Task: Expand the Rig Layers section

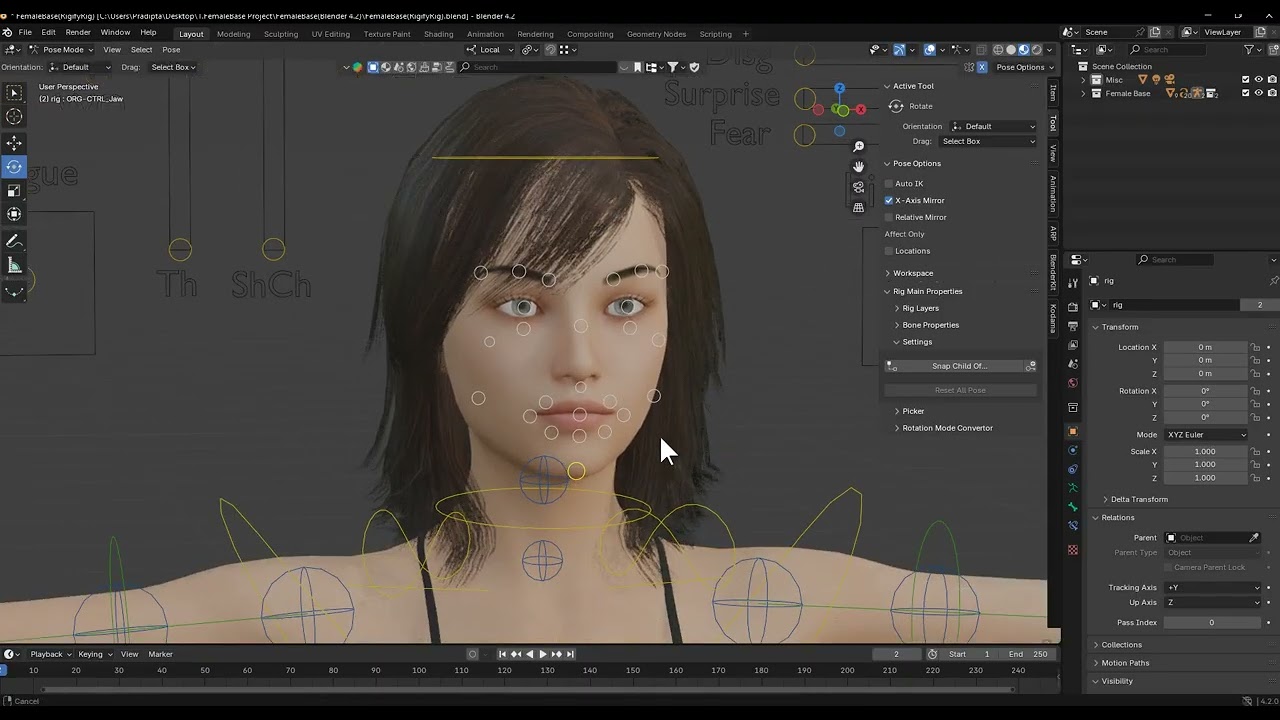Action: click(919, 309)
